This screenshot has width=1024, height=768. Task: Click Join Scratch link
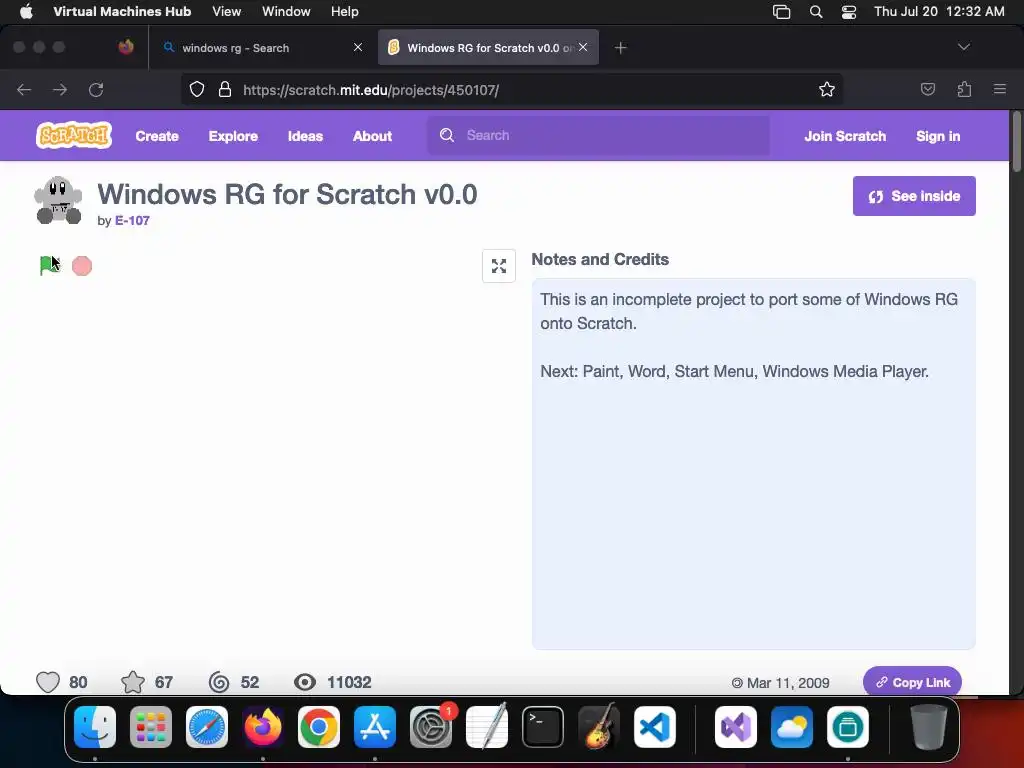pos(845,136)
